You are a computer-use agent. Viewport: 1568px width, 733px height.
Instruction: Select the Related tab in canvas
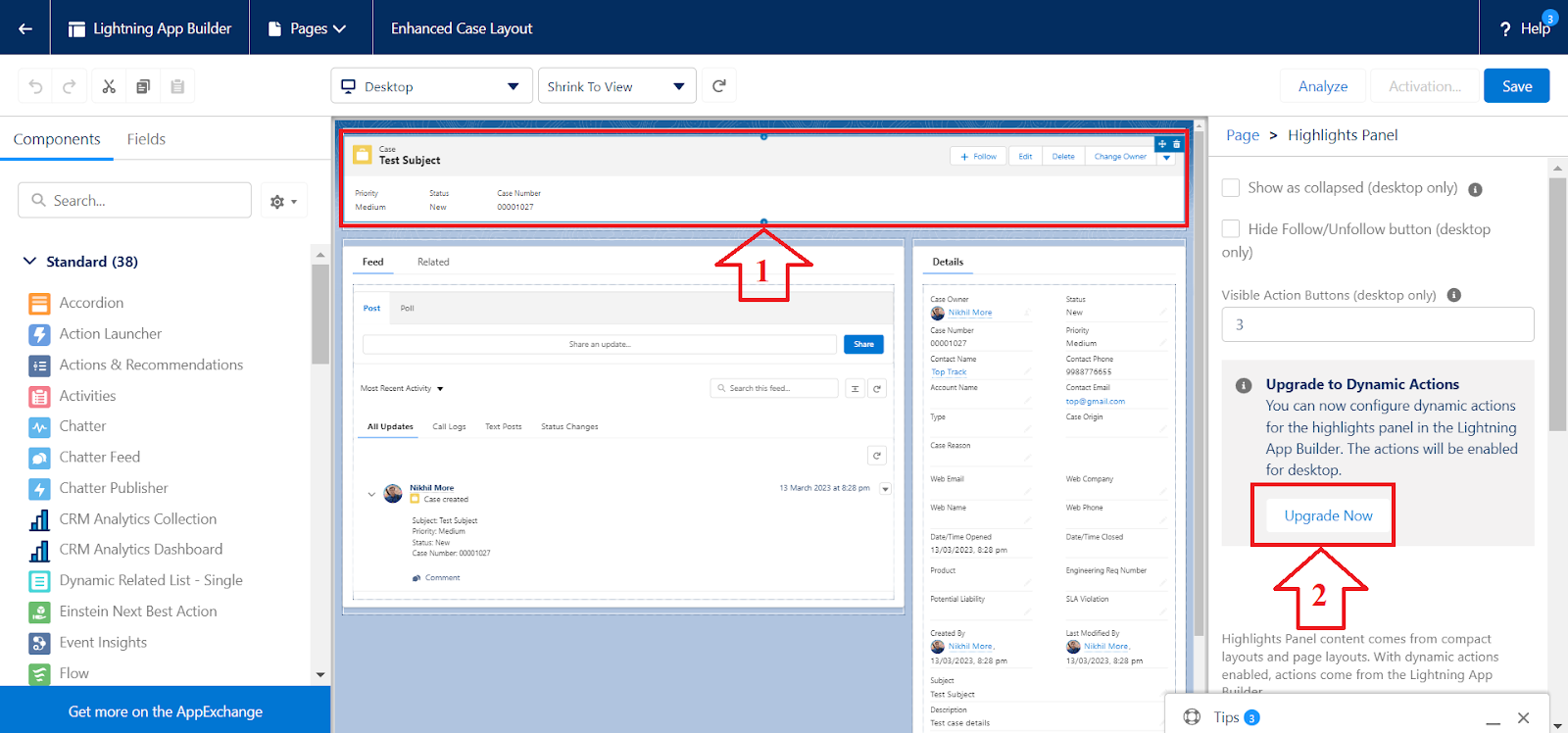tap(433, 262)
